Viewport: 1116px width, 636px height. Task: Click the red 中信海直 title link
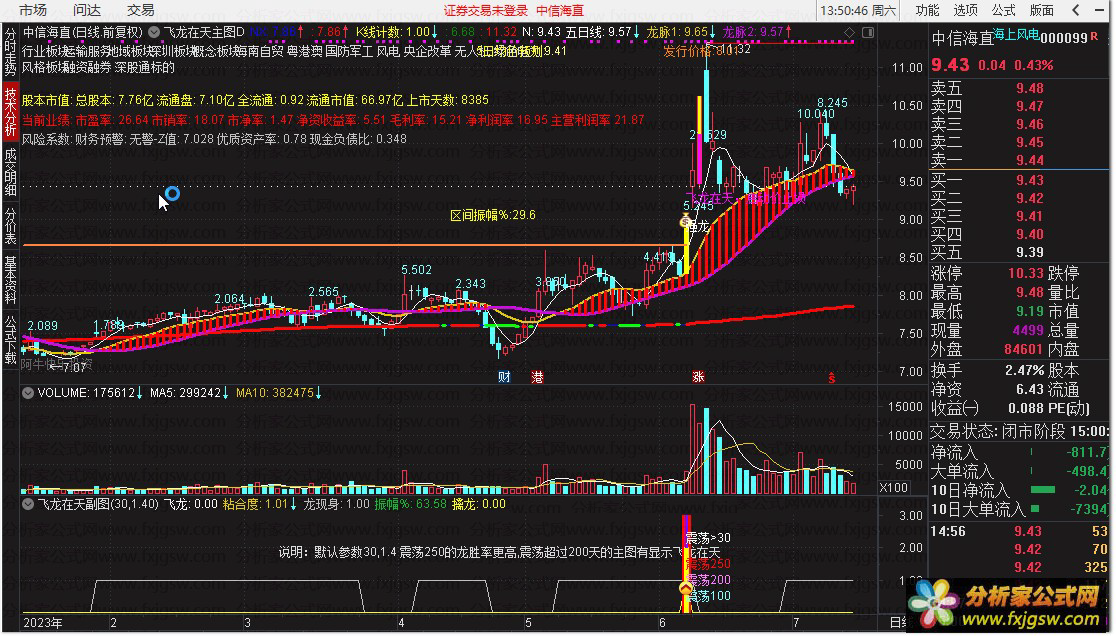coord(560,11)
